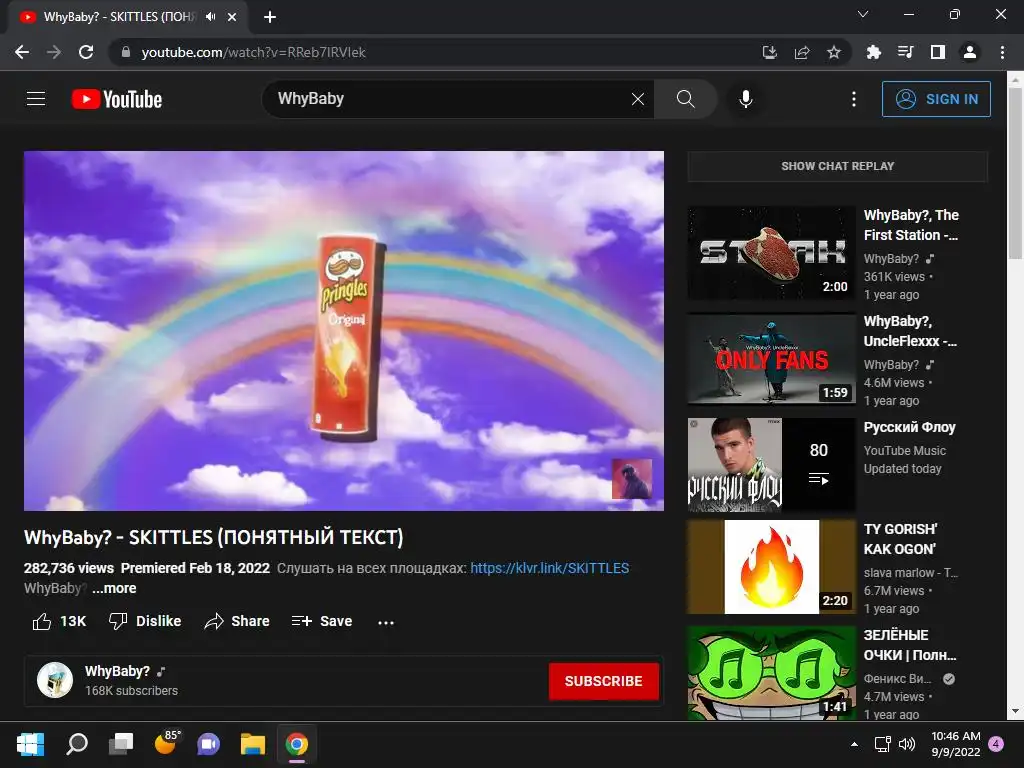The height and width of the screenshot is (768, 1024).
Task: Open WhyBaby? channel name link
Action: [x=118, y=671]
